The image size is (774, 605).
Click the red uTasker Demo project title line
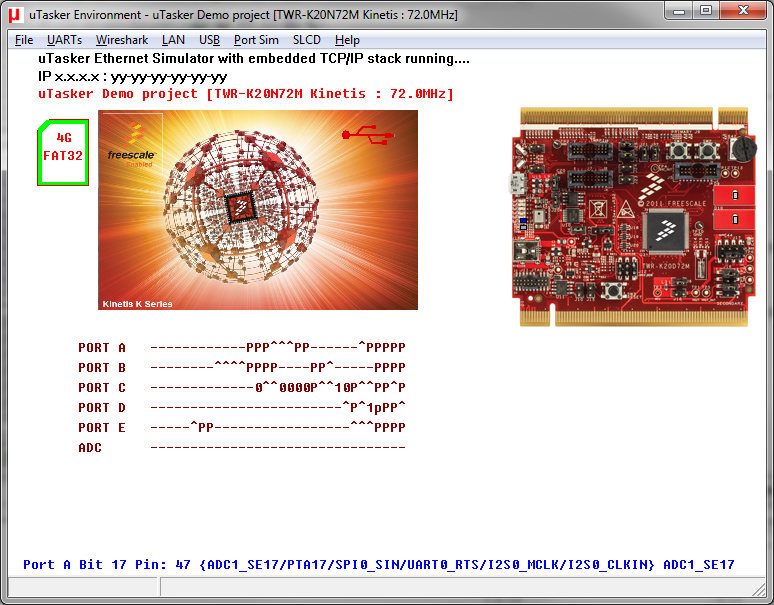click(246, 94)
